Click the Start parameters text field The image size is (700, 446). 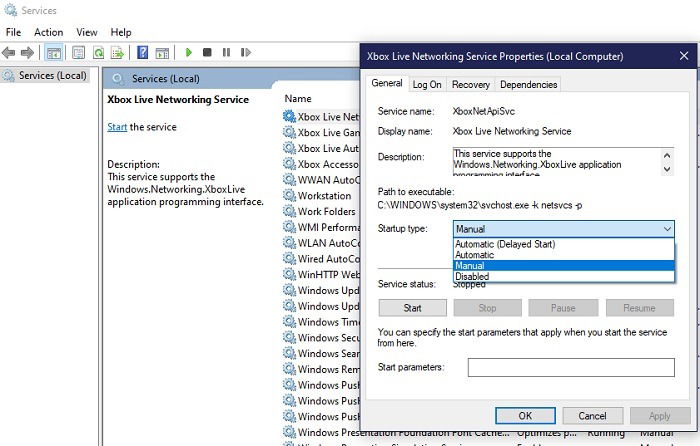[571, 367]
